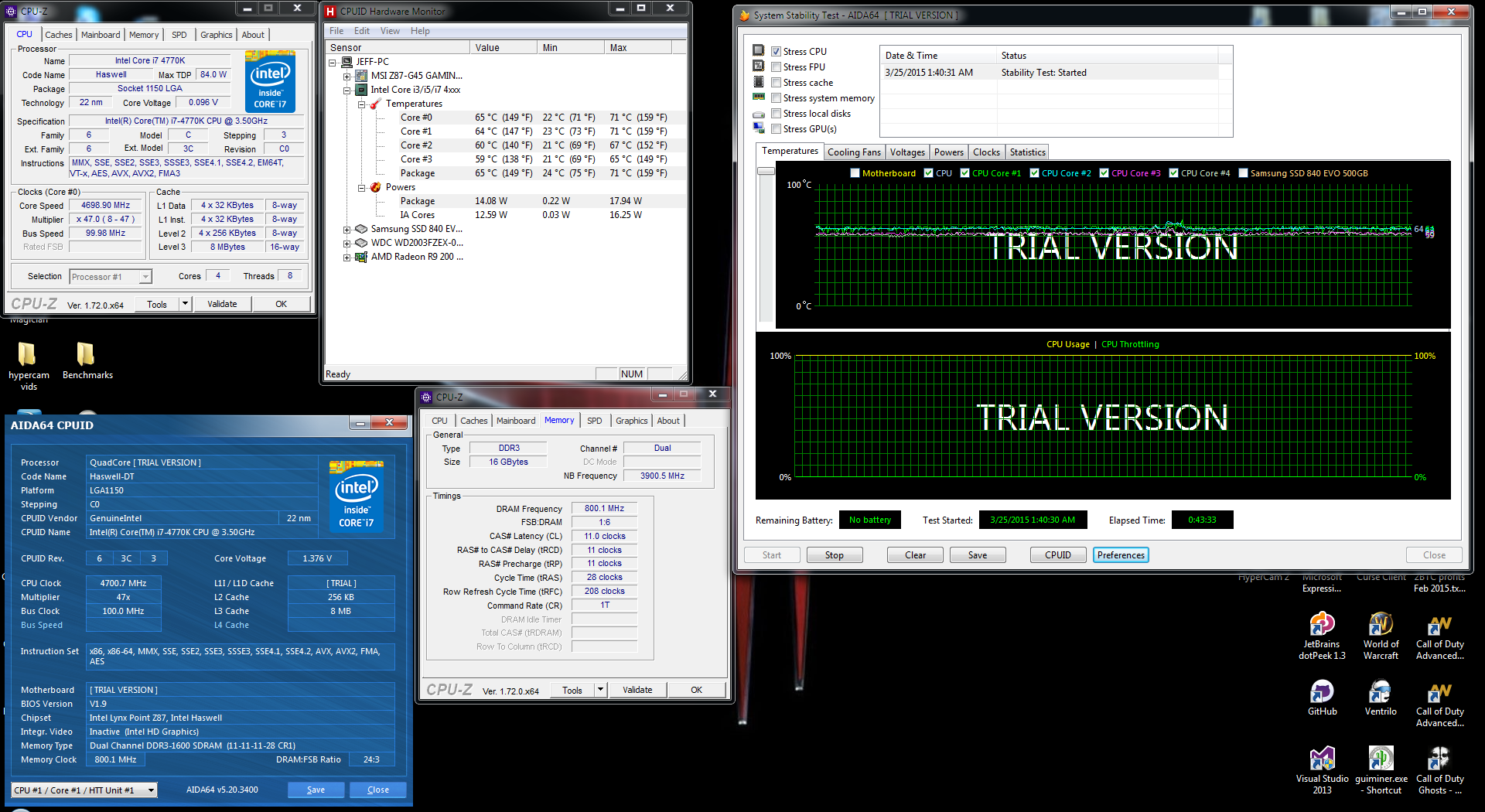Stop the AIDA64 stability test
The width and height of the screenshot is (1485, 812).
[x=834, y=555]
